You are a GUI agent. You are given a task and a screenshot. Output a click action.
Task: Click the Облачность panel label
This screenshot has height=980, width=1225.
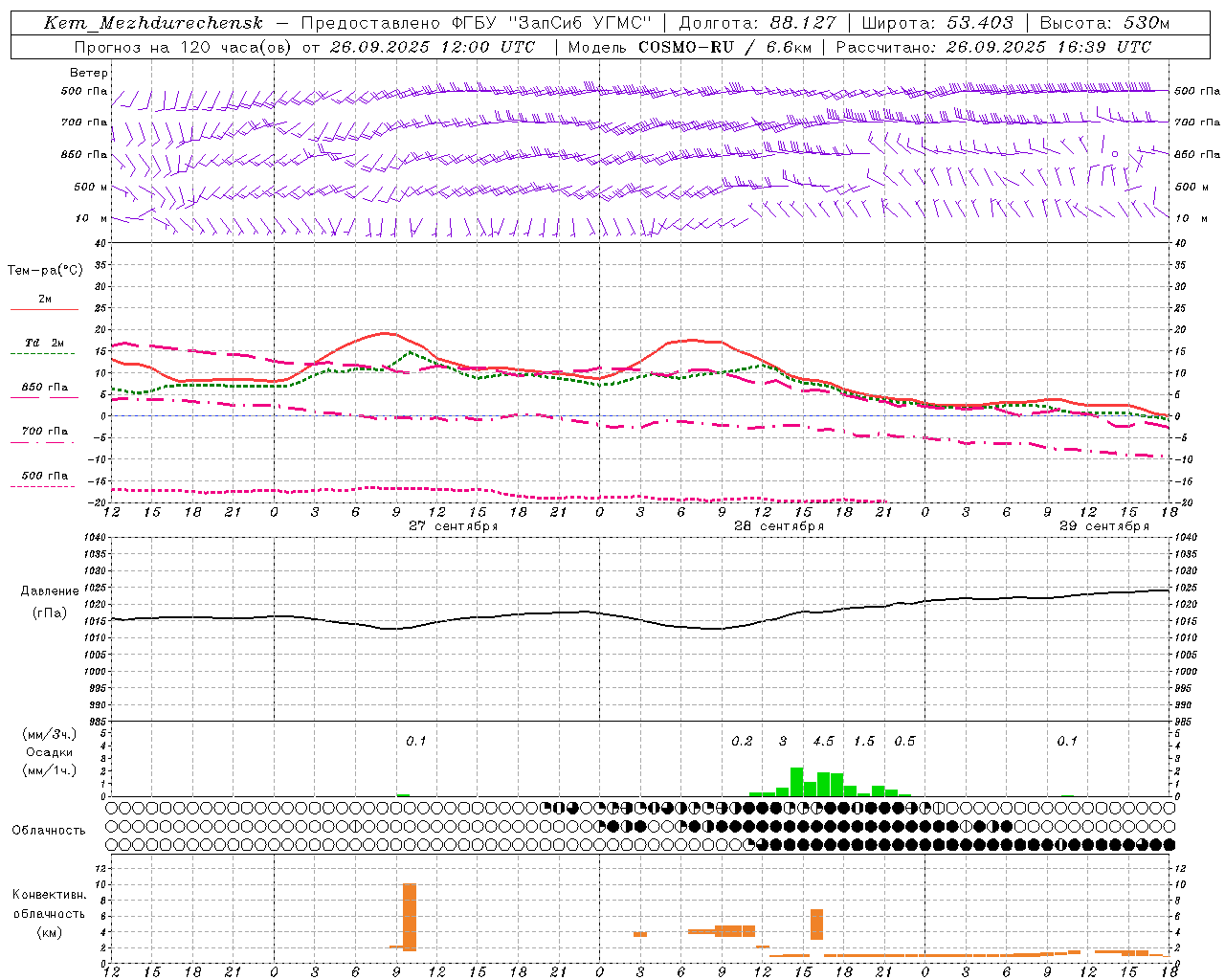[x=49, y=830]
